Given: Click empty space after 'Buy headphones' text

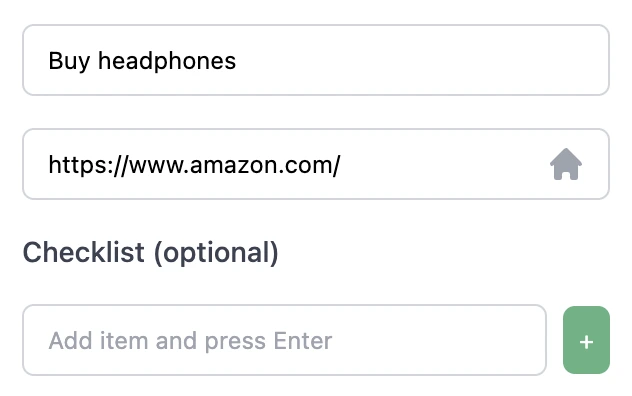Looking at the screenshot, I should point(419,60).
